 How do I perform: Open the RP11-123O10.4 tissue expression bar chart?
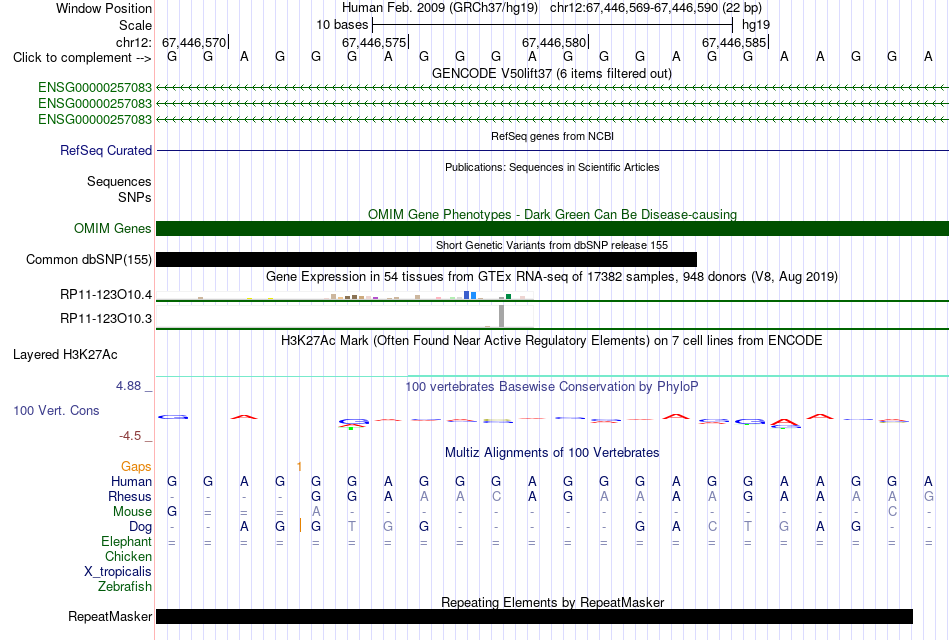pyautogui.click(x=345, y=295)
